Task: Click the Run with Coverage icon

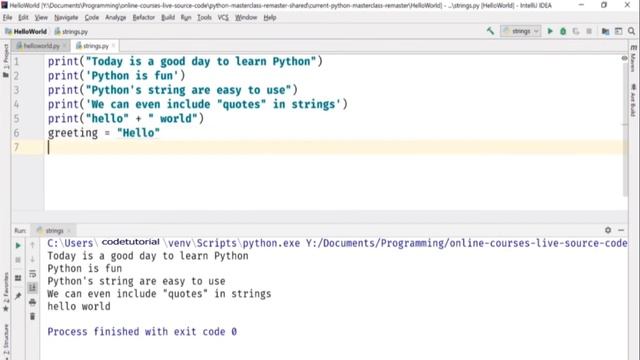Action: click(576, 31)
